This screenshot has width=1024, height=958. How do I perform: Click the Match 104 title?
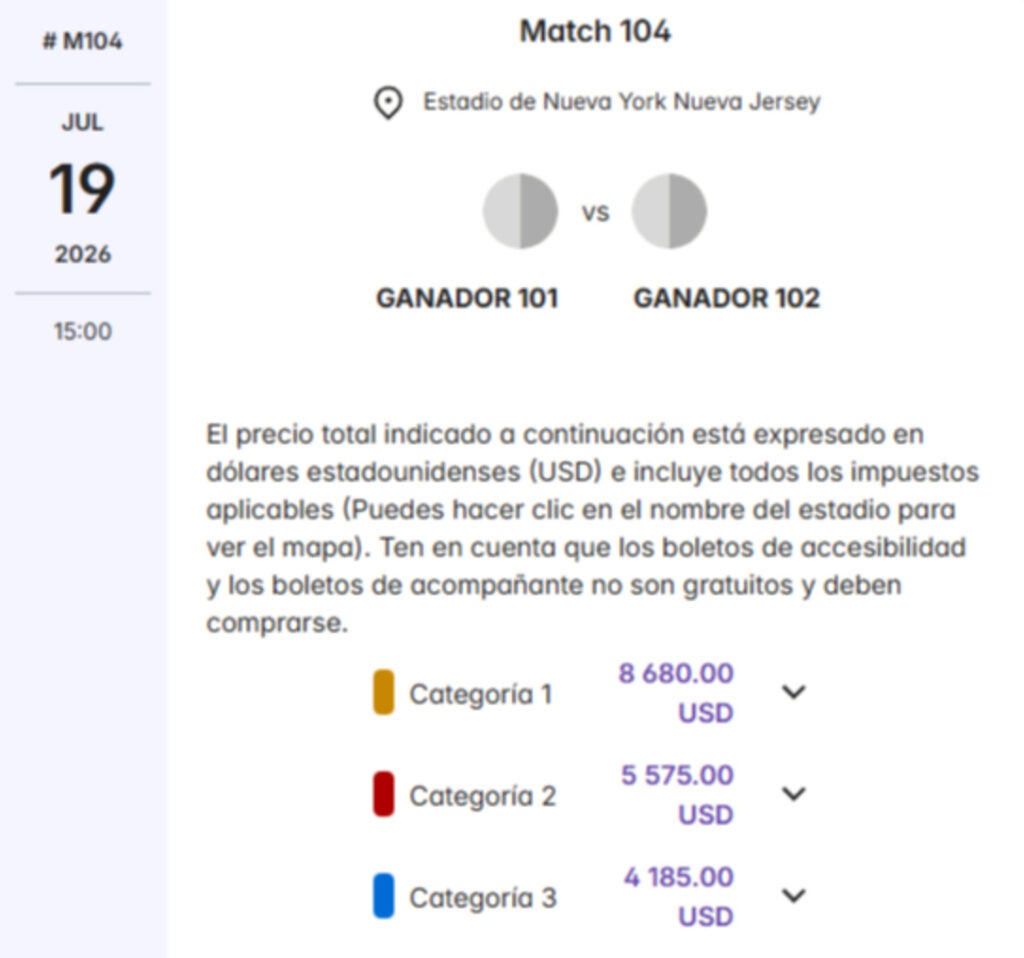click(594, 32)
